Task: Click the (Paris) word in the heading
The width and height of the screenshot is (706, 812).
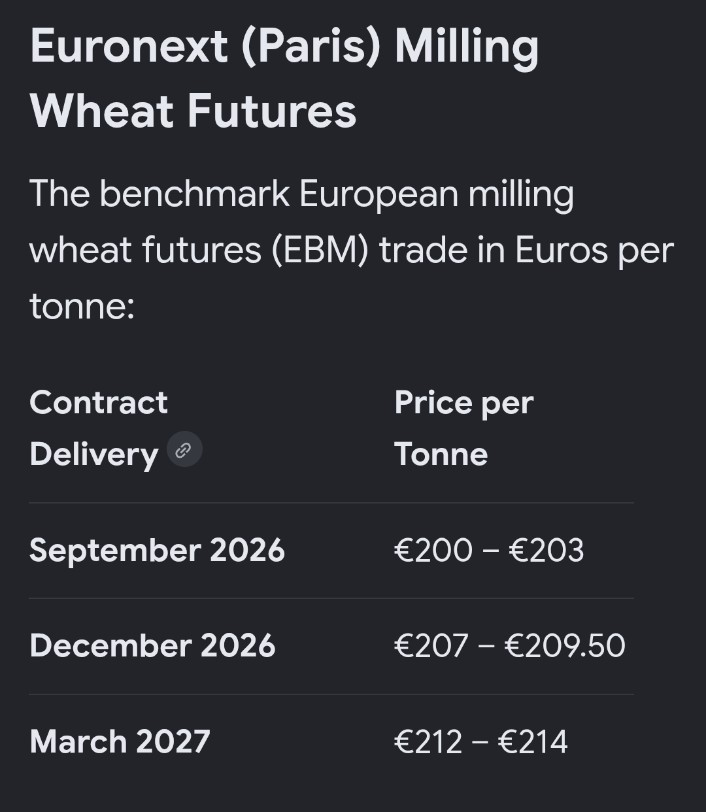Action: [311, 46]
